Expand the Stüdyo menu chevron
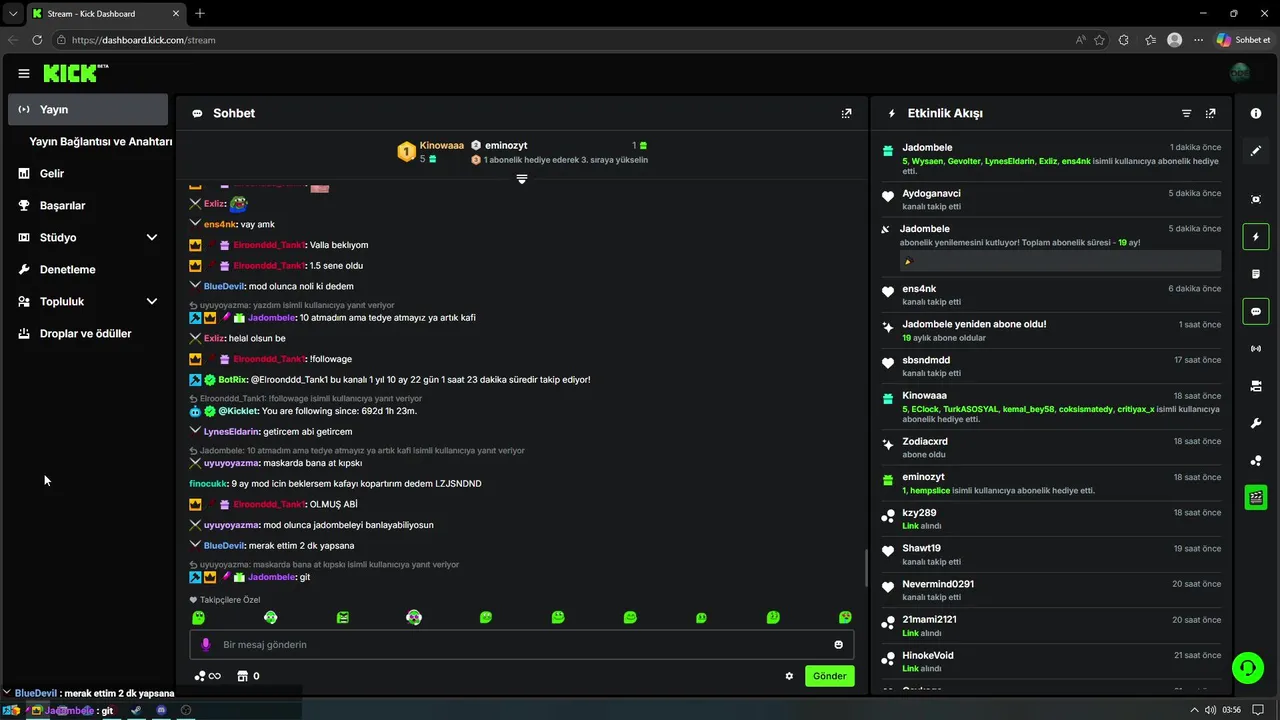 coord(152,238)
